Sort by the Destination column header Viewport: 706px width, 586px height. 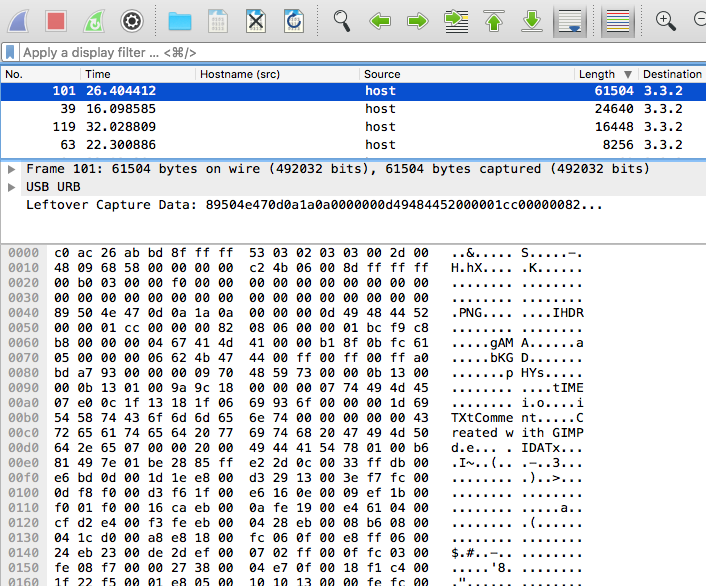click(x=672, y=74)
